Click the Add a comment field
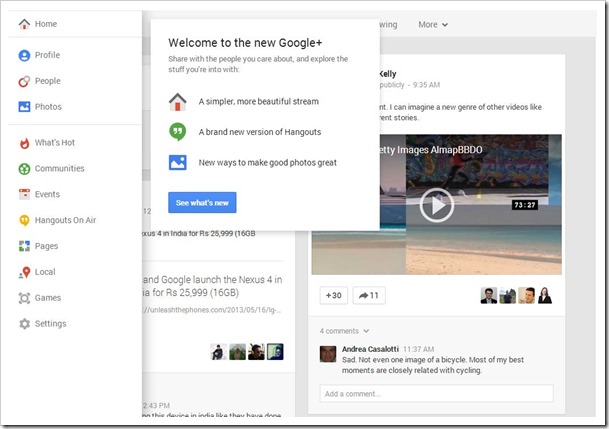Image resolution: width=609 pixels, height=429 pixels. coord(436,394)
